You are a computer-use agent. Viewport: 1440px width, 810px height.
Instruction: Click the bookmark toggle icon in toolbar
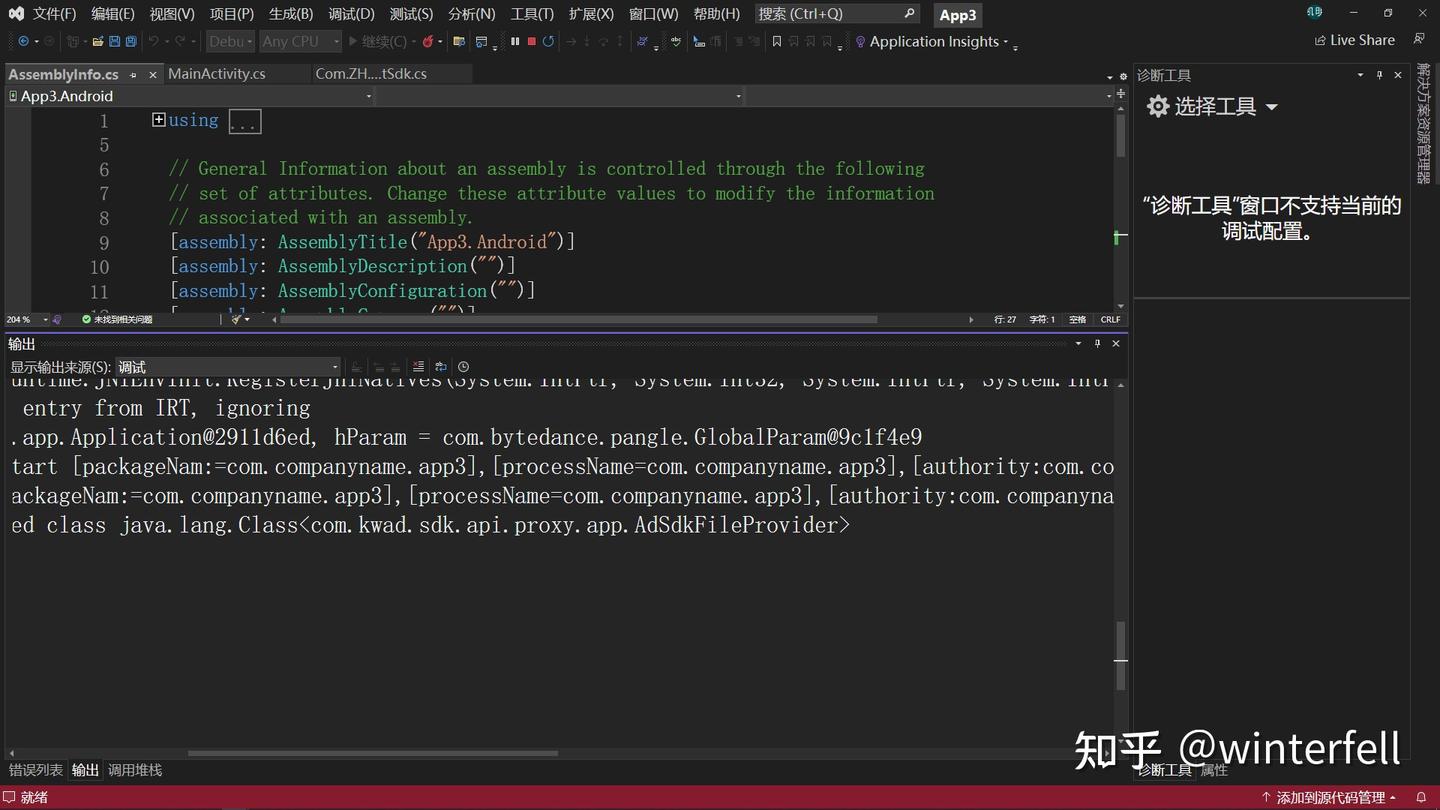[x=777, y=41]
